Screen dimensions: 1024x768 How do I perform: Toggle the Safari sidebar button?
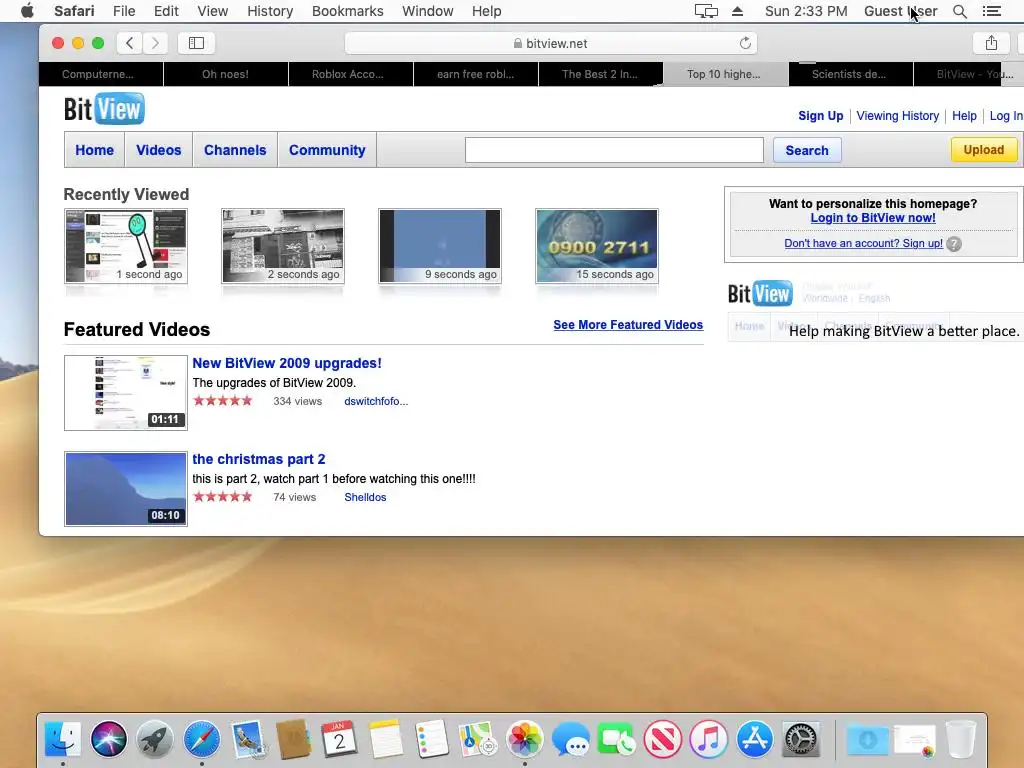coord(196,43)
